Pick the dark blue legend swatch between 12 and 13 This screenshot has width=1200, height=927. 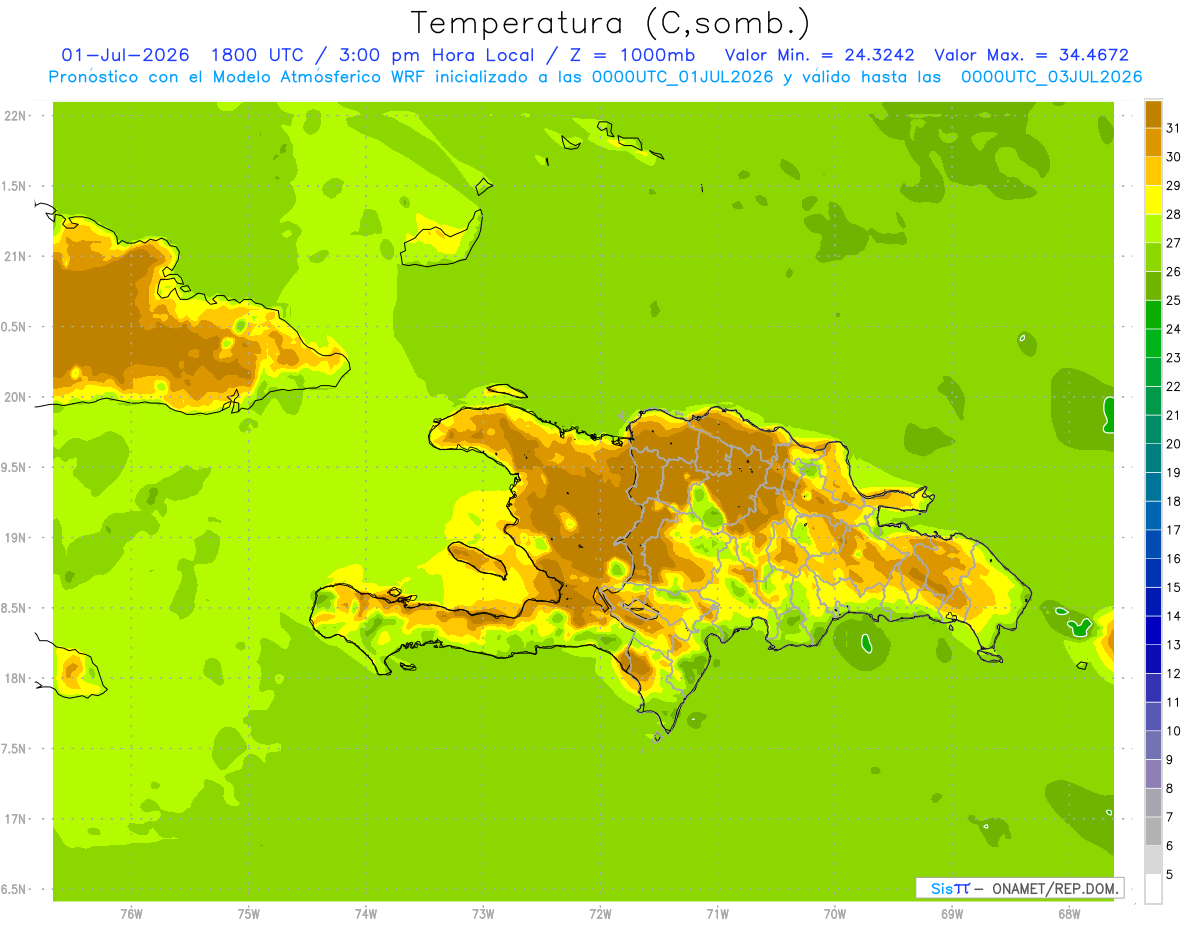[x=1153, y=660]
